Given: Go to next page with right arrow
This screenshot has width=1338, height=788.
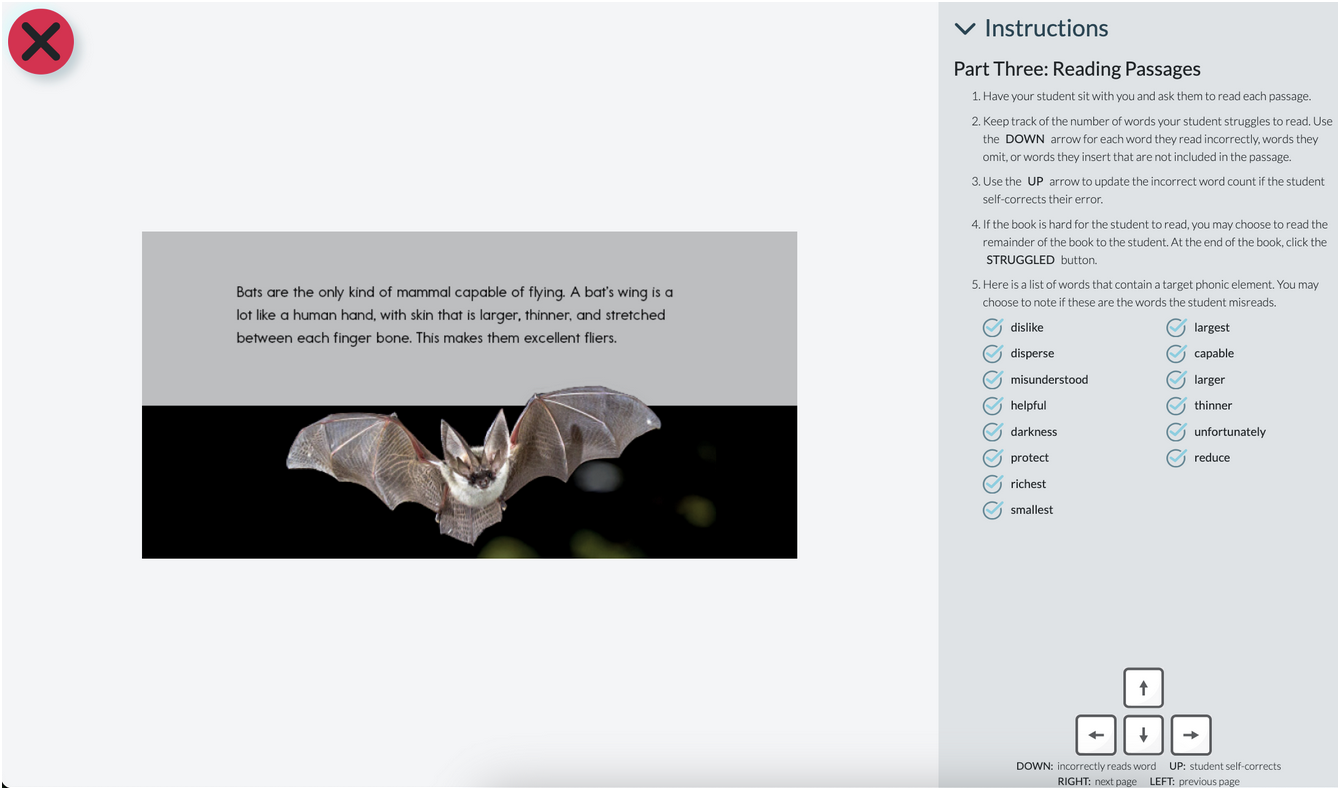Looking at the screenshot, I should coord(1190,735).
